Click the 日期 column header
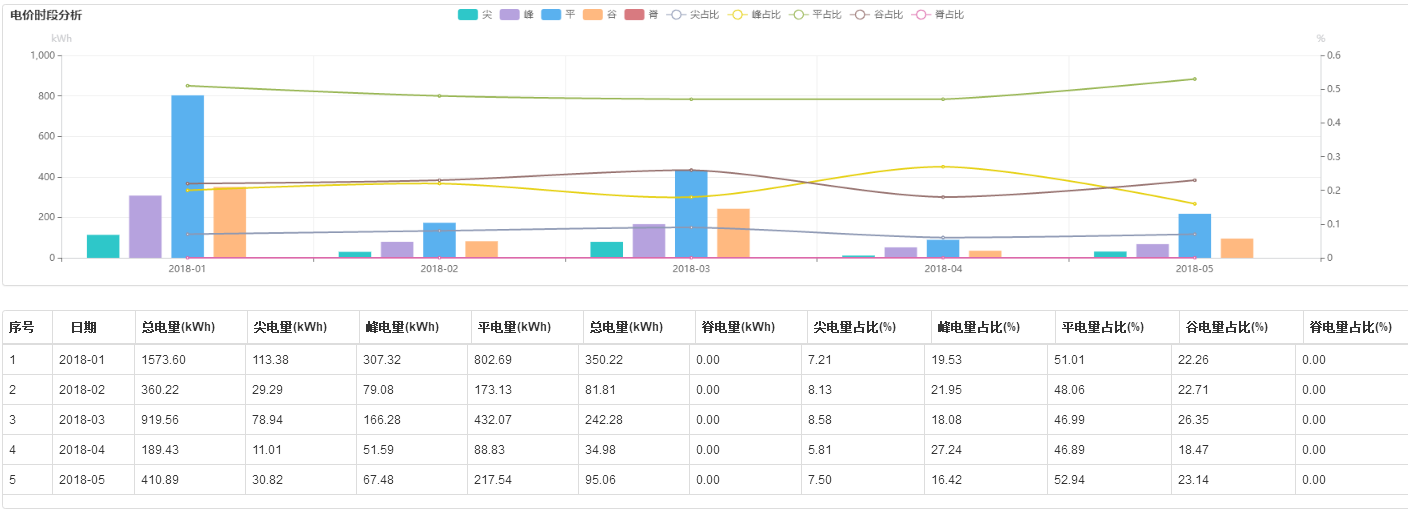This screenshot has height=510, width=1408. 84,327
